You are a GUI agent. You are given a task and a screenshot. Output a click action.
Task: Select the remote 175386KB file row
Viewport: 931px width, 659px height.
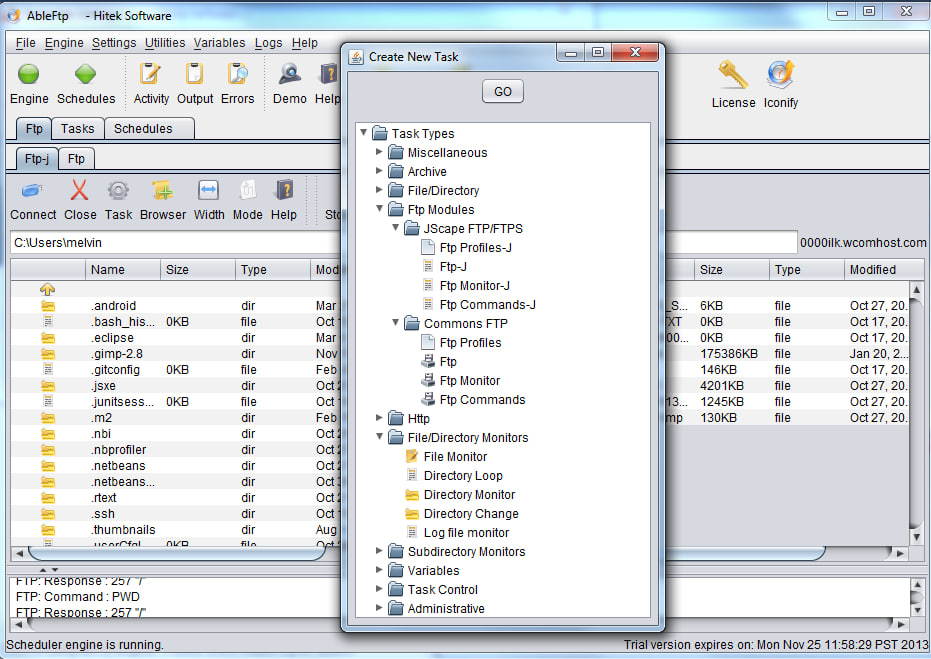coord(787,354)
